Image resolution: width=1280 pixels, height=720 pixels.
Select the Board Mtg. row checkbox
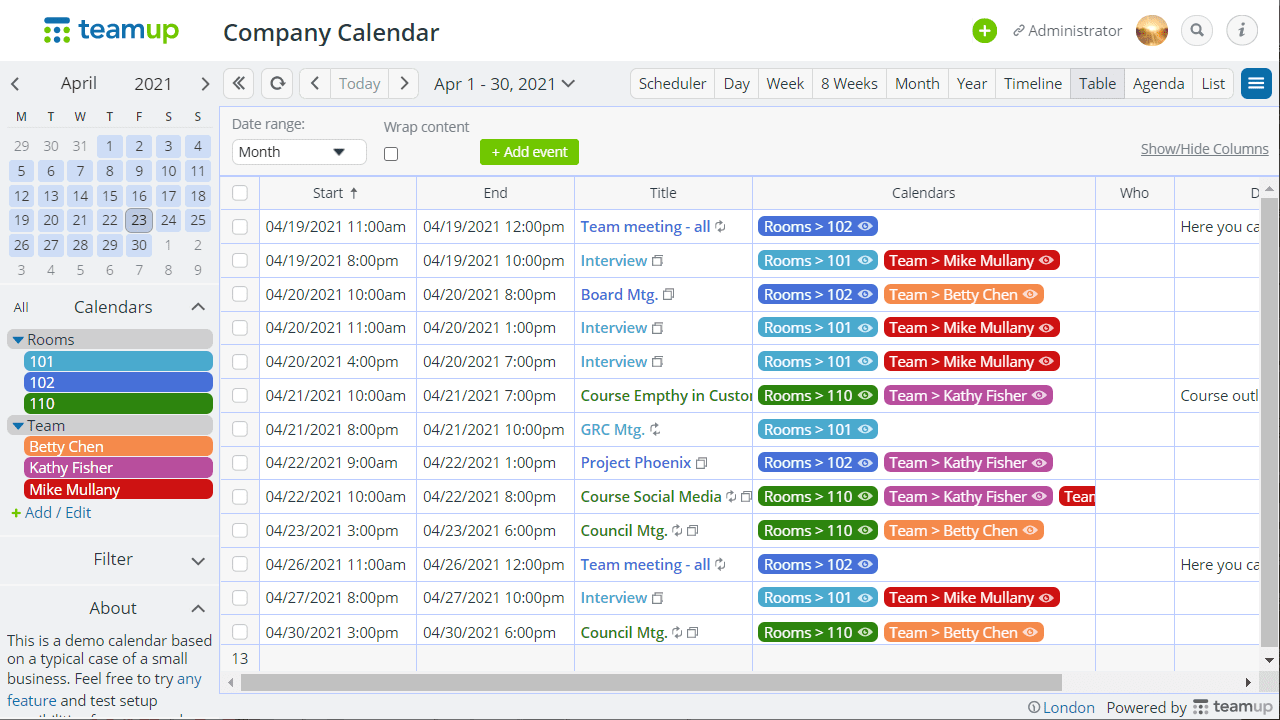coord(240,295)
